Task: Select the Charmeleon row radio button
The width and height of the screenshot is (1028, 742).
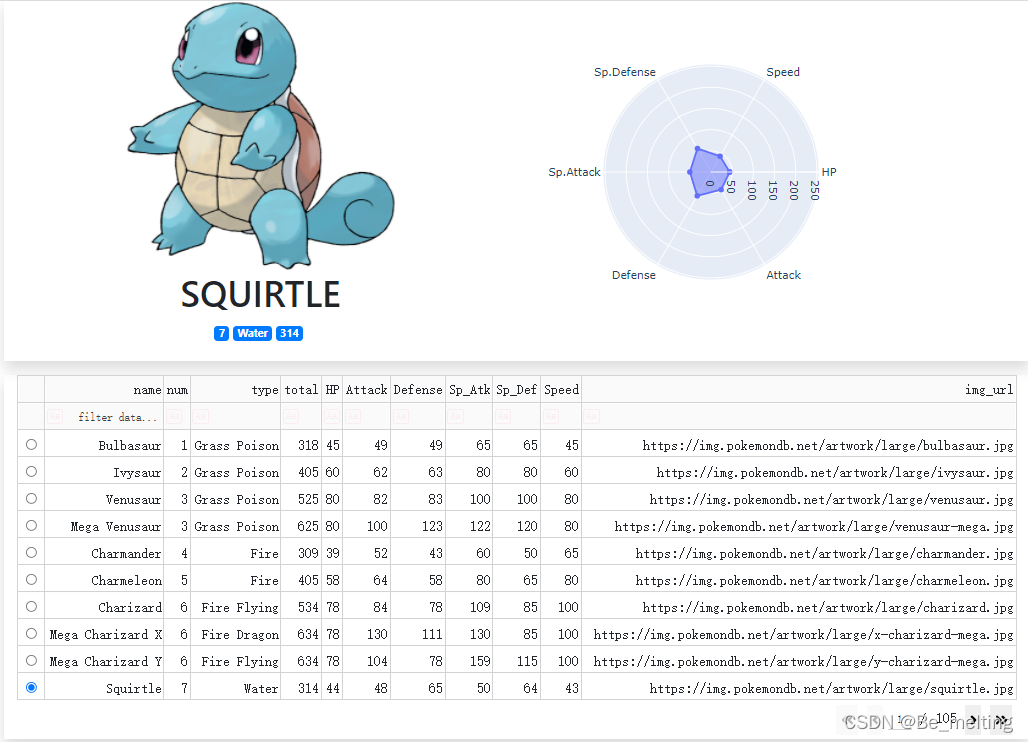Action: click(31, 579)
